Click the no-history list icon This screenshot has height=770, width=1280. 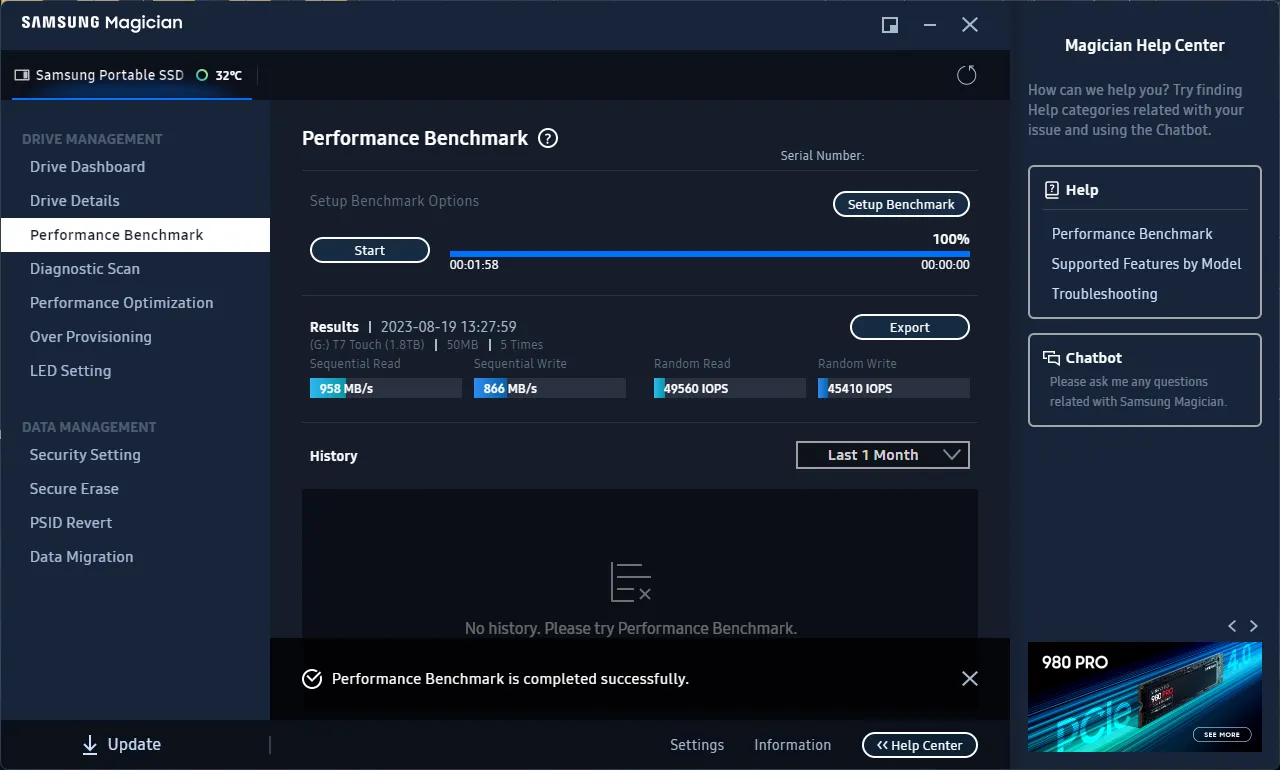pyautogui.click(x=631, y=582)
